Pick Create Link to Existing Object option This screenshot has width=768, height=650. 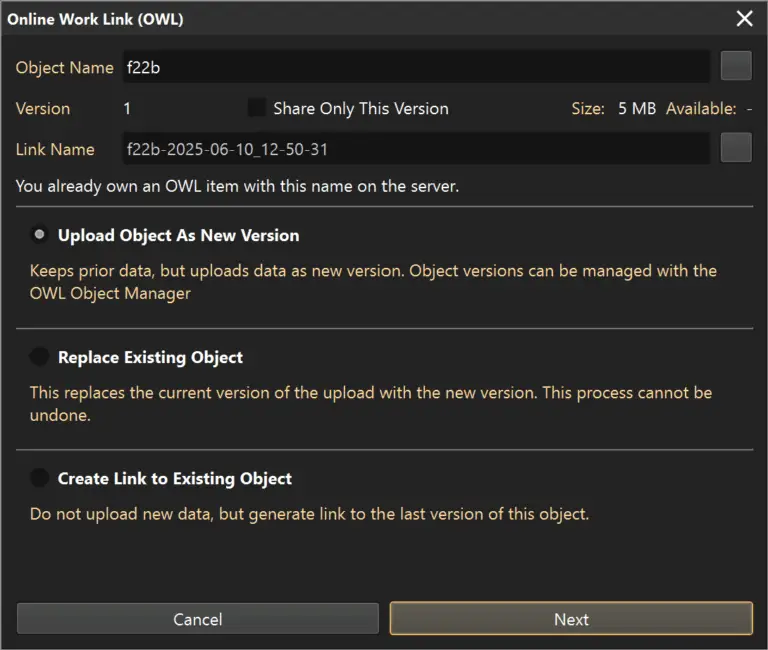39,478
